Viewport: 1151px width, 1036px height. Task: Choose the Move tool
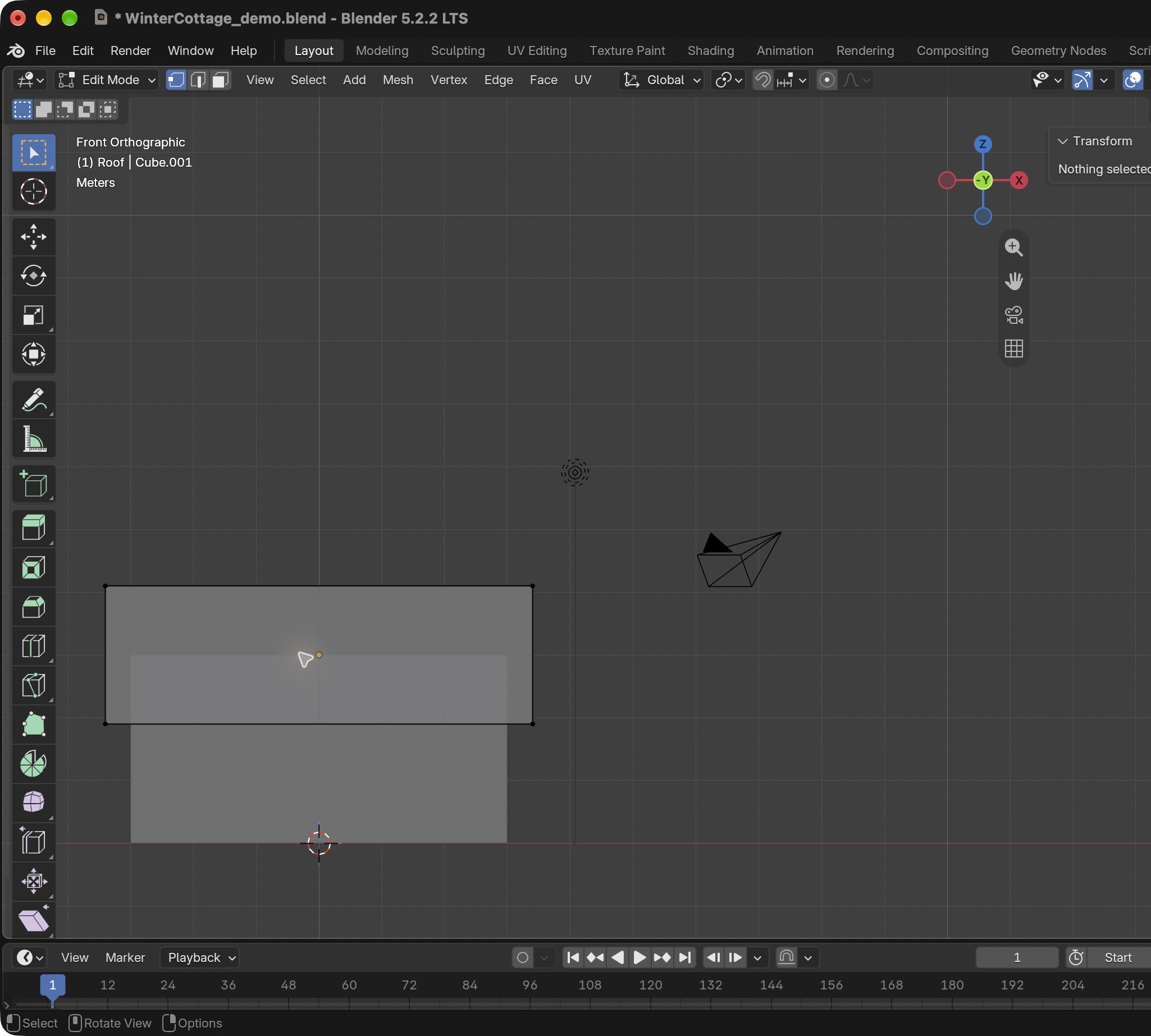coord(34,237)
